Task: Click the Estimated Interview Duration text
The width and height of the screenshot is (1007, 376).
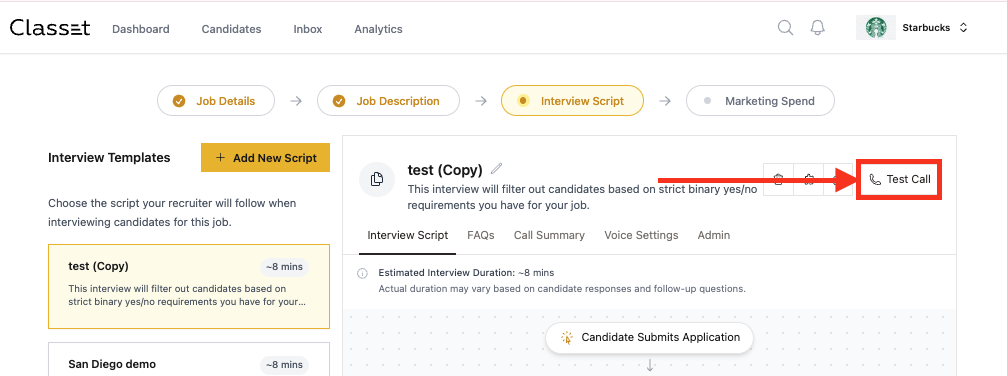Action: [x=466, y=273]
